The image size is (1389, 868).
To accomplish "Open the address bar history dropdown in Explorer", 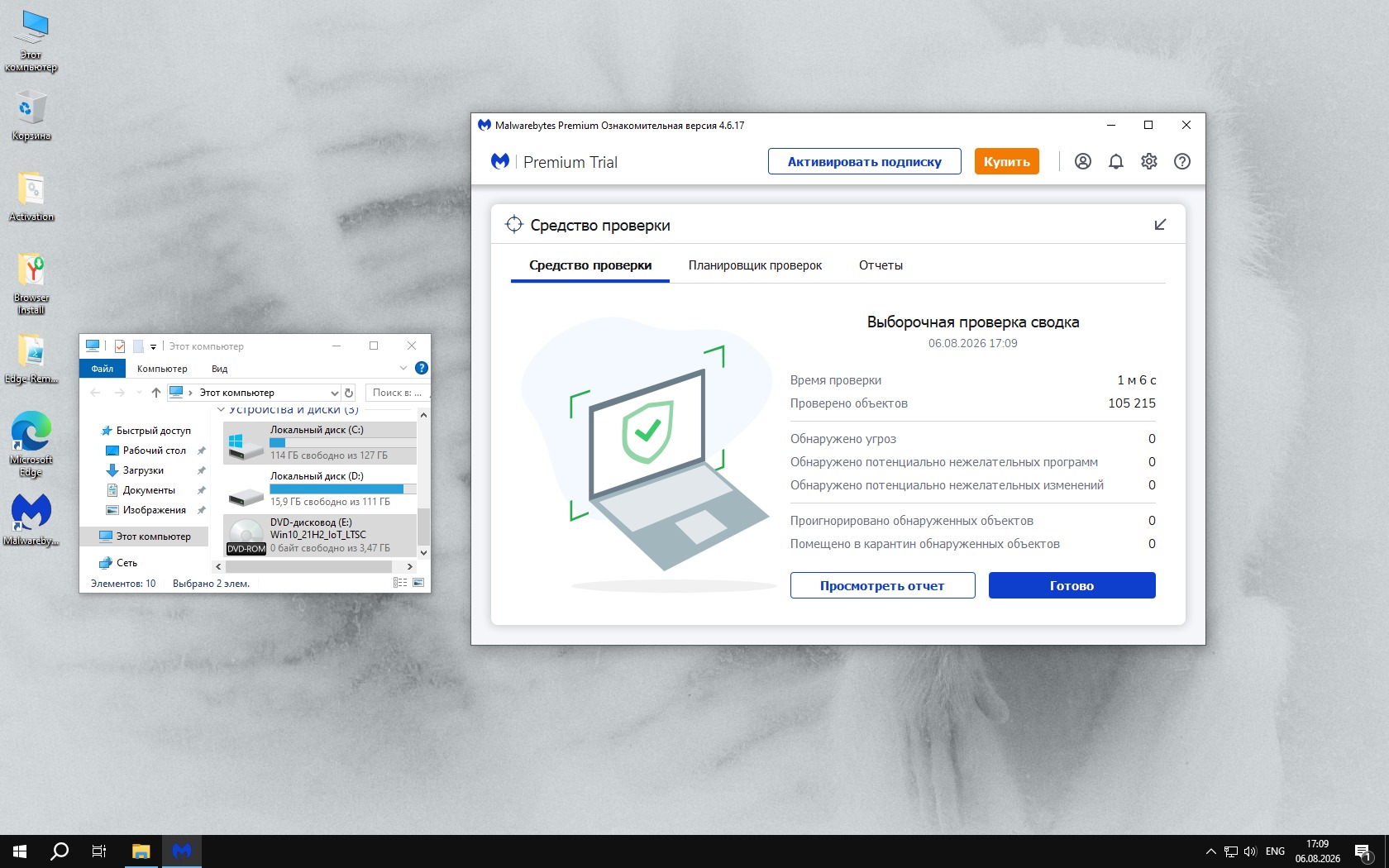I will point(334,393).
